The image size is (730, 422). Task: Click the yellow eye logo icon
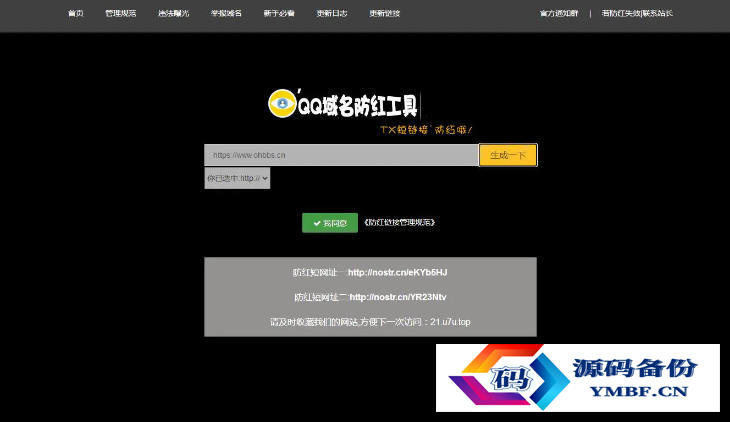pyautogui.click(x=282, y=103)
